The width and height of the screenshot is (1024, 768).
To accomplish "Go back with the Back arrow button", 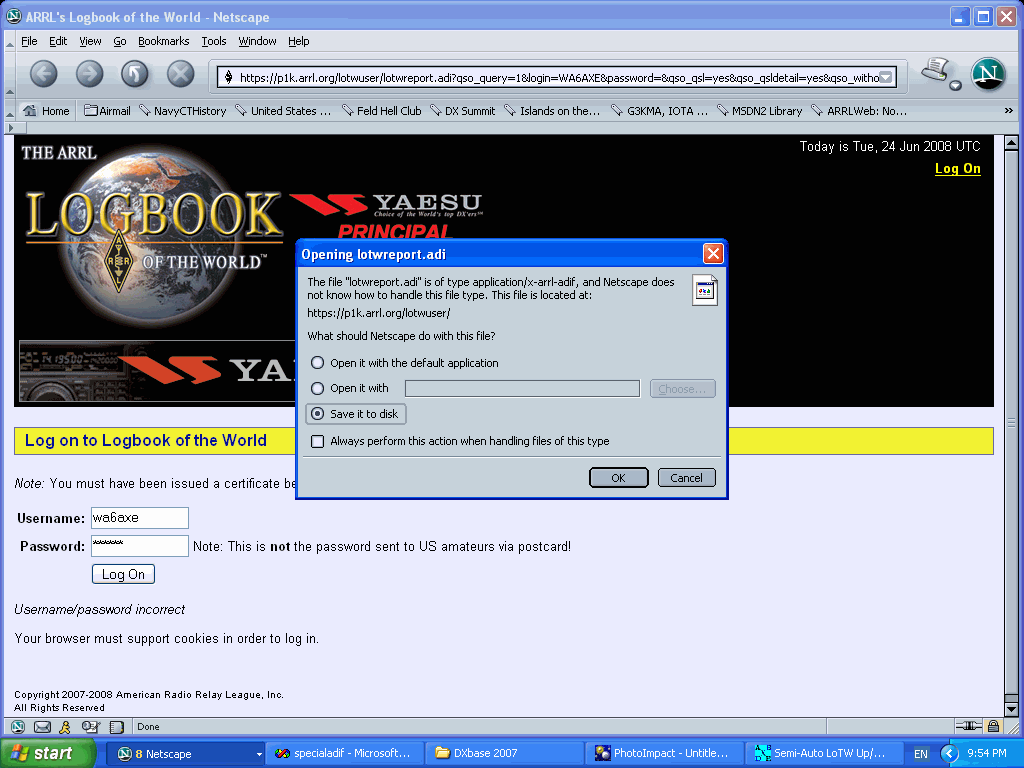I will [44, 74].
